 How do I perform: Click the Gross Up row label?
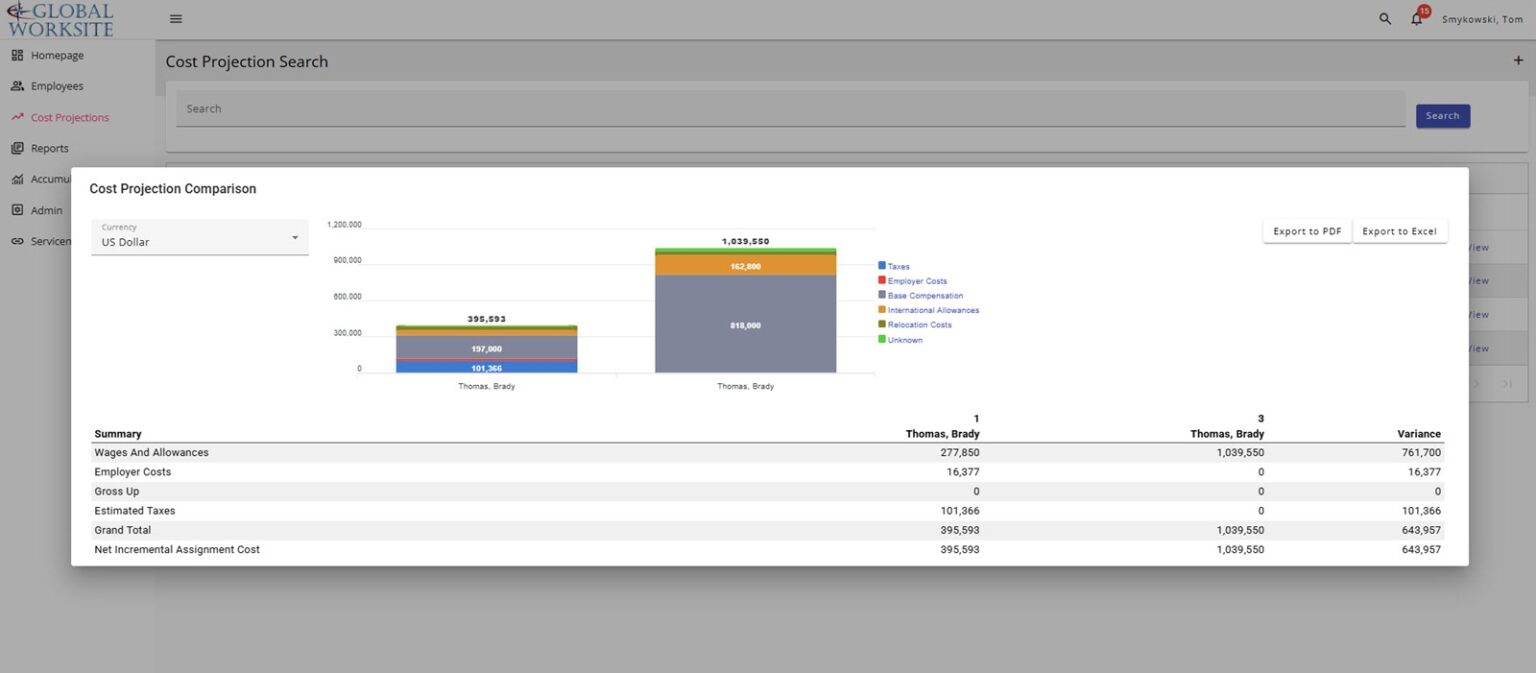(117, 491)
